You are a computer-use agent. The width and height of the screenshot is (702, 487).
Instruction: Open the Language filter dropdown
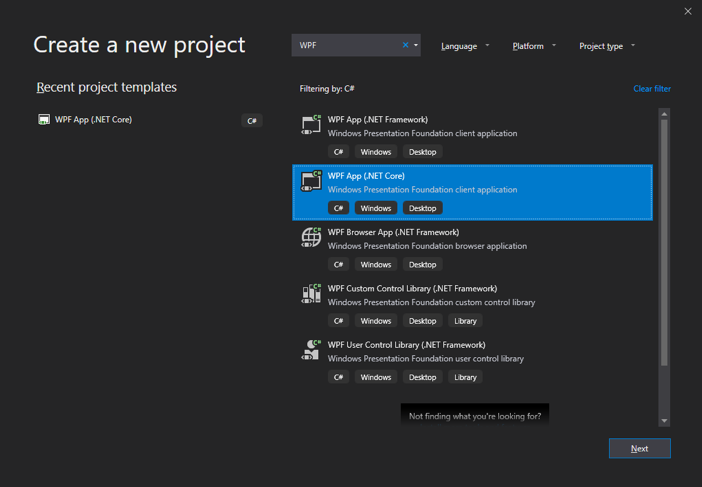click(x=465, y=46)
